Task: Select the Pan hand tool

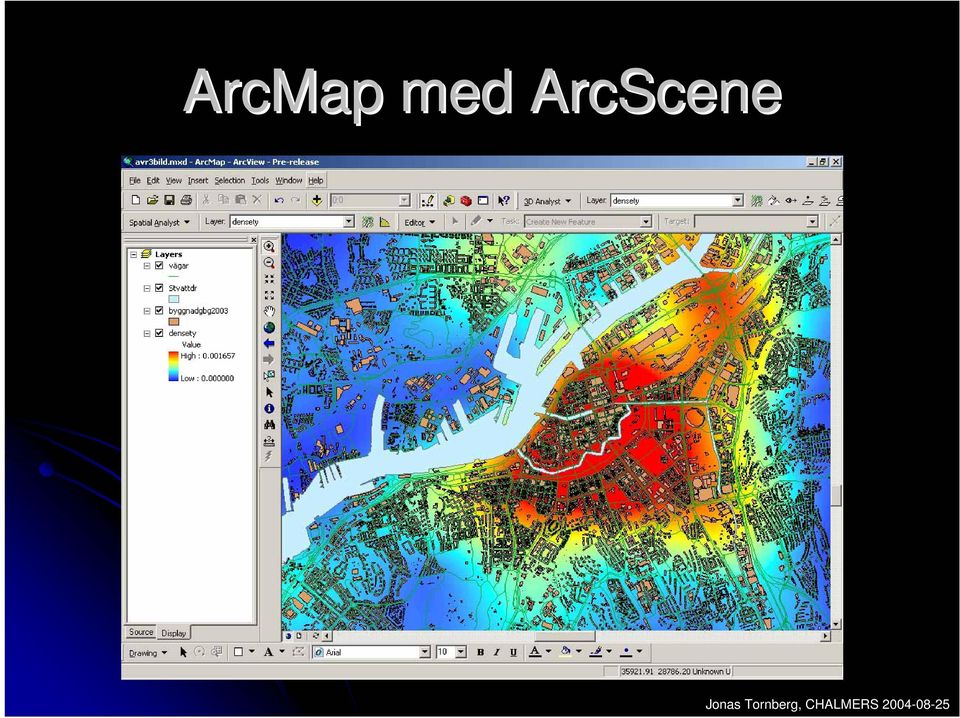Action: (x=269, y=311)
